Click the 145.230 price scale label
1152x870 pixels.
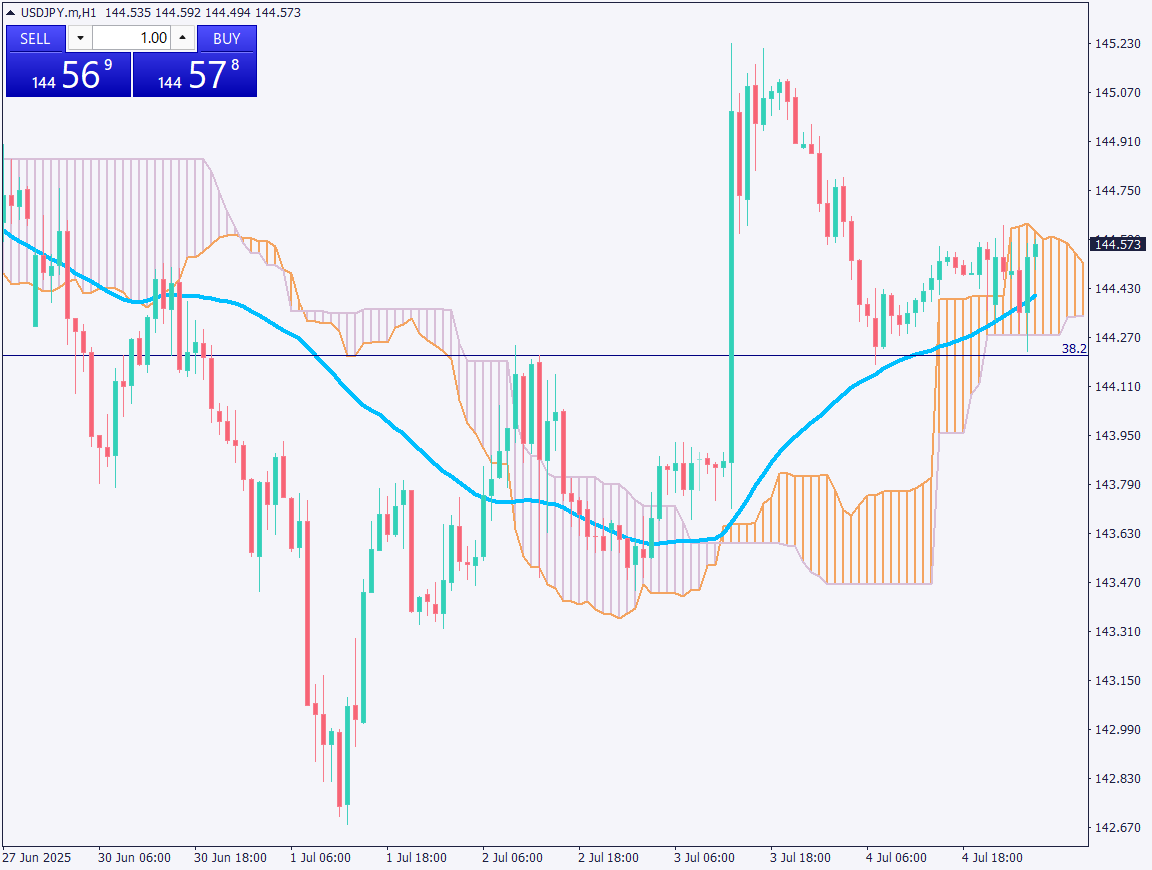1118,44
